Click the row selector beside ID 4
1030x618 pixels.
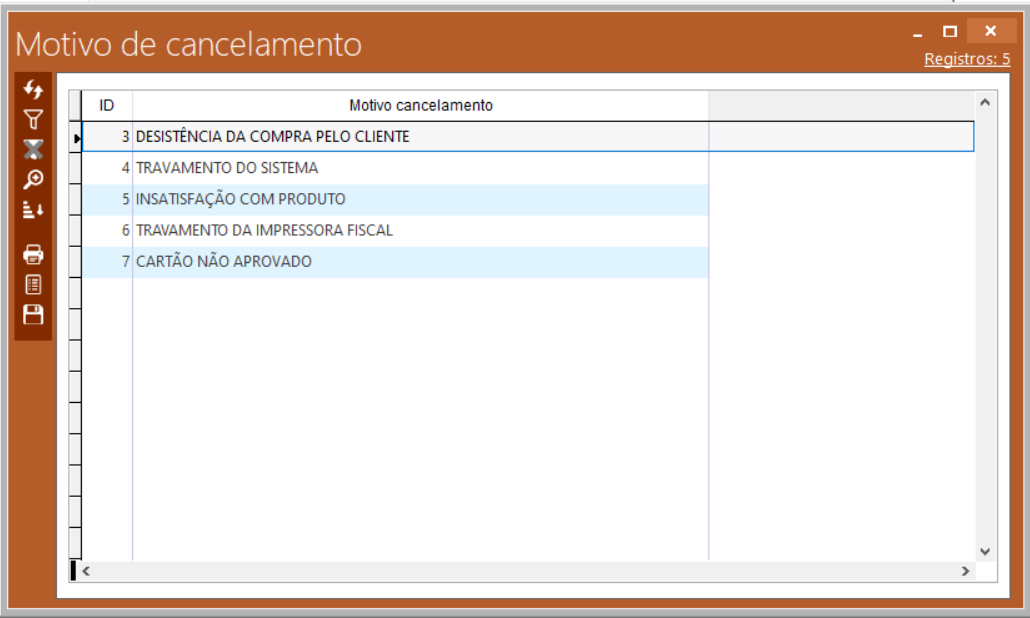pyautogui.click(x=76, y=168)
